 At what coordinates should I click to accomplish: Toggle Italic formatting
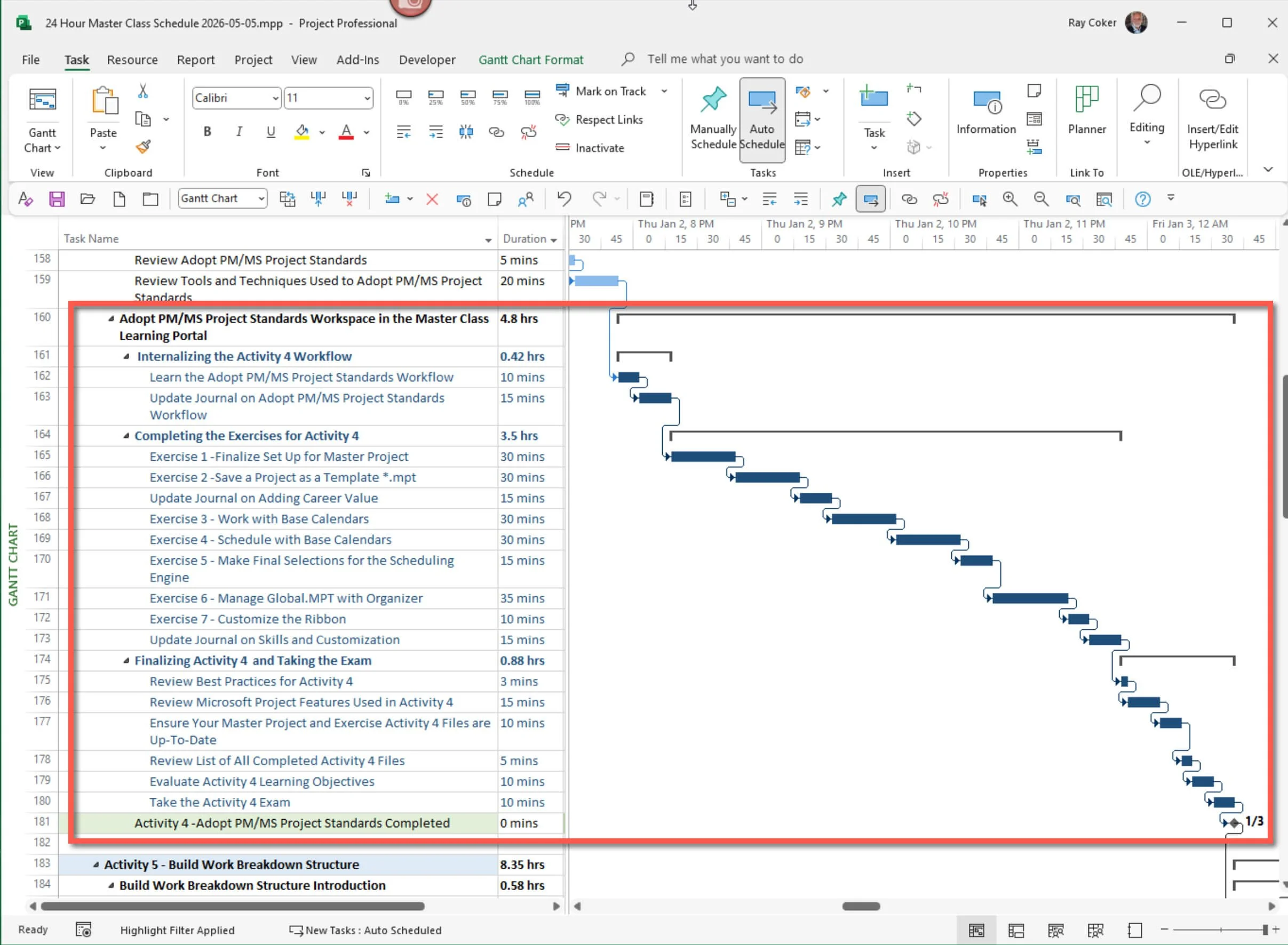(239, 132)
